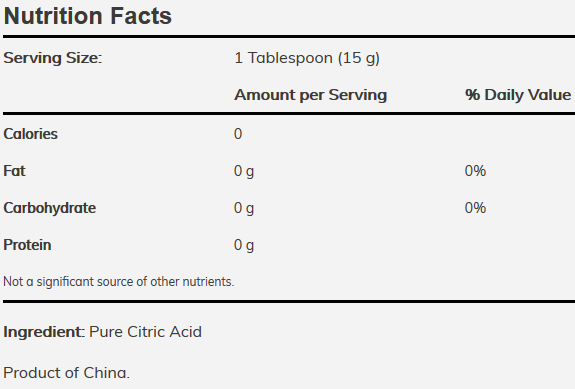Select the Protein row label
The height and width of the screenshot is (389, 575).
(27, 245)
